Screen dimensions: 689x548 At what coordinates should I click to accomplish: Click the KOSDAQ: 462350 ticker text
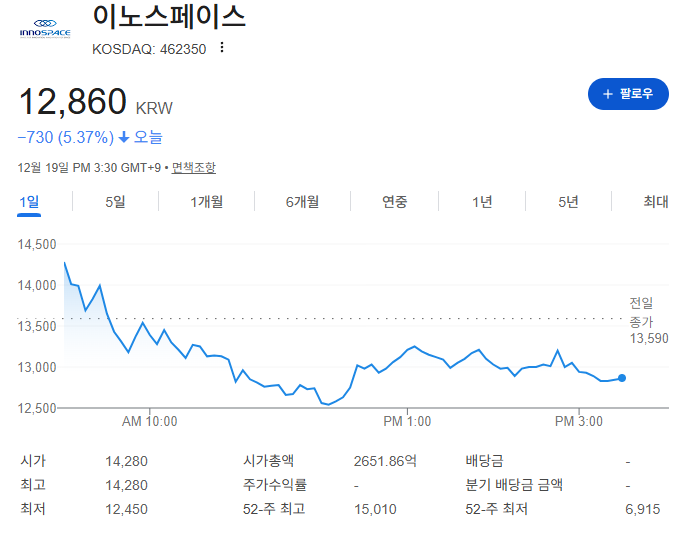coord(149,49)
